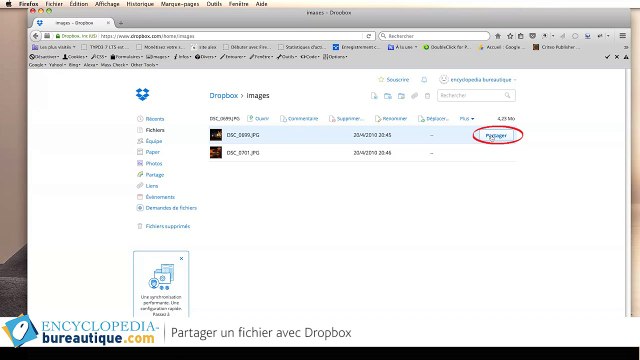This screenshot has height=360, width=640.
Task: Click the DSC_0699.JPG thumbnail
Action: [216, 135]
